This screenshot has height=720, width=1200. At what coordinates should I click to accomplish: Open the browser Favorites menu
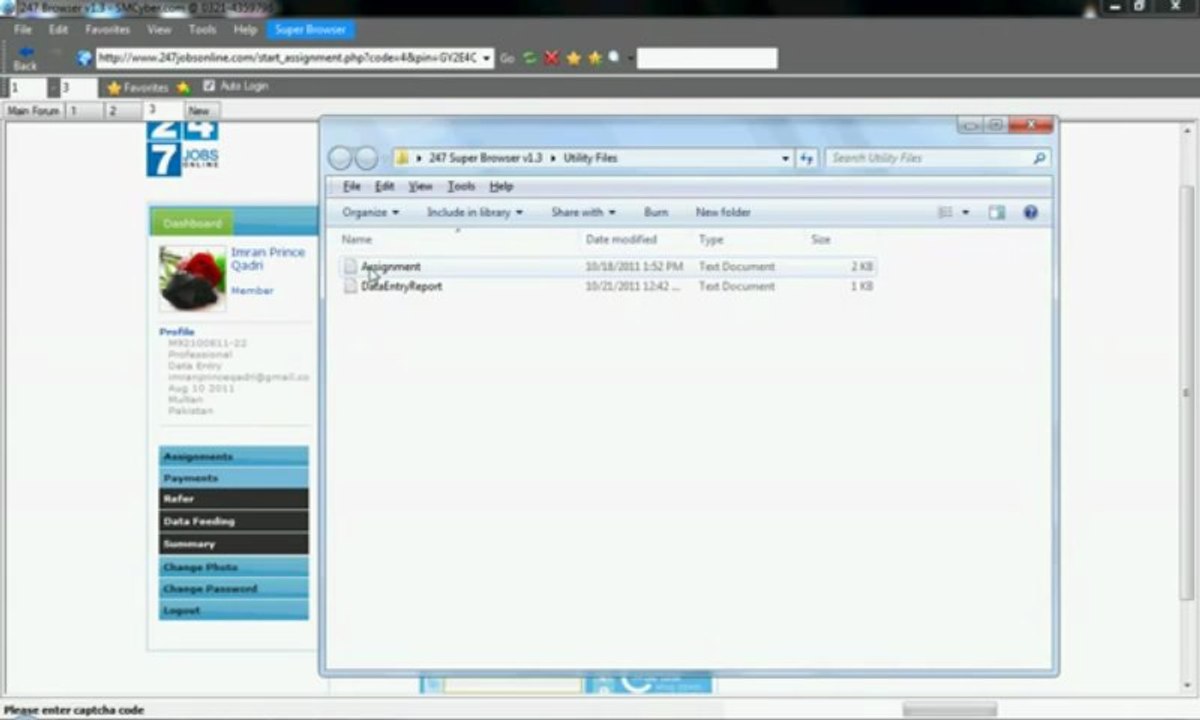pos(108,30)
